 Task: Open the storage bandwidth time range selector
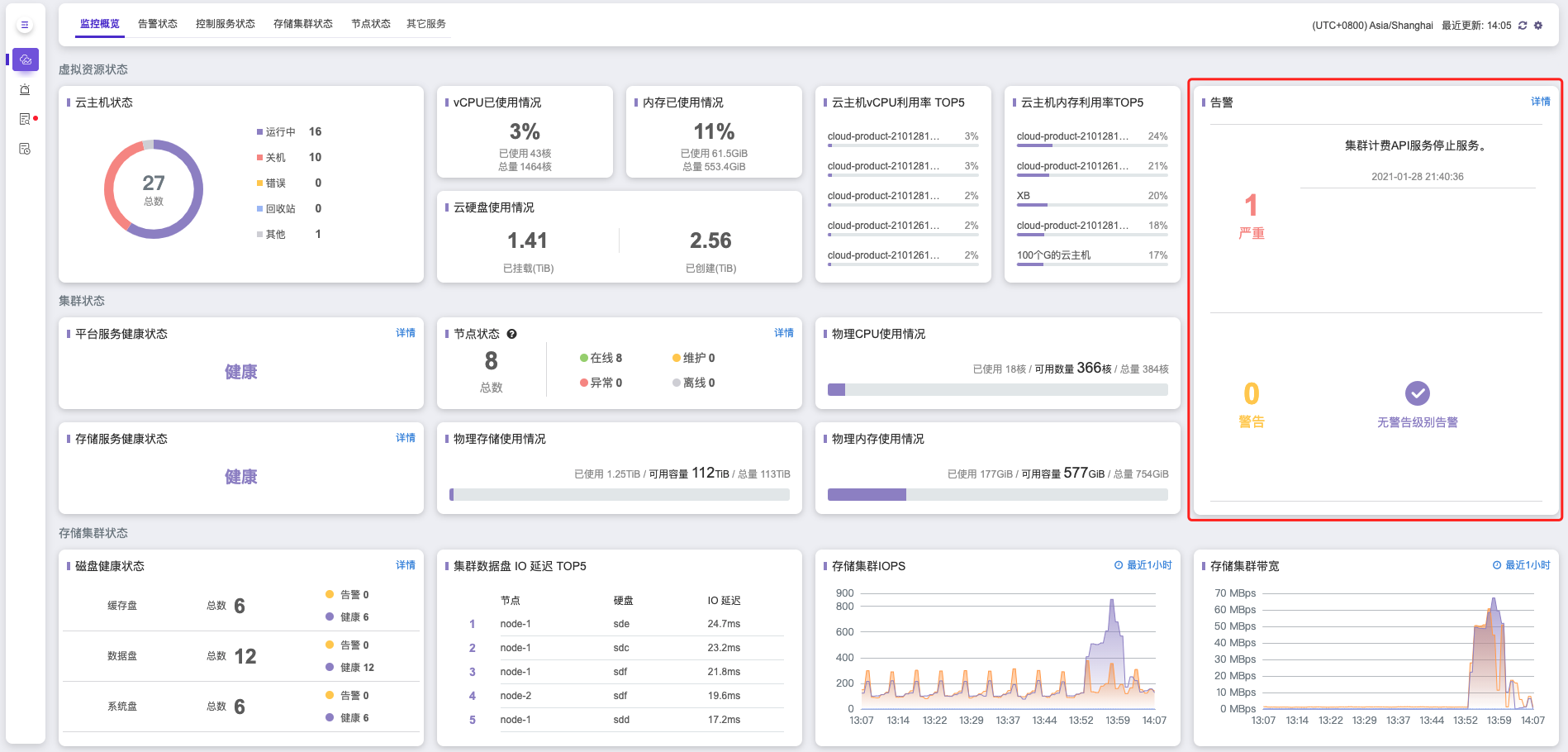[1521, 565]
